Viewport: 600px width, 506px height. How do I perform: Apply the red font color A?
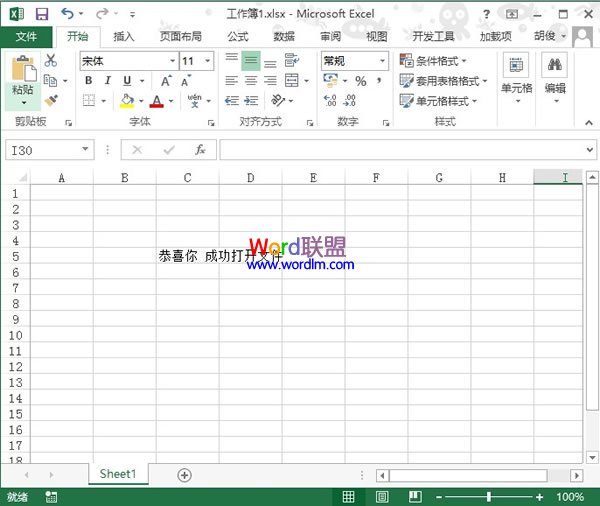pos(157,101)
